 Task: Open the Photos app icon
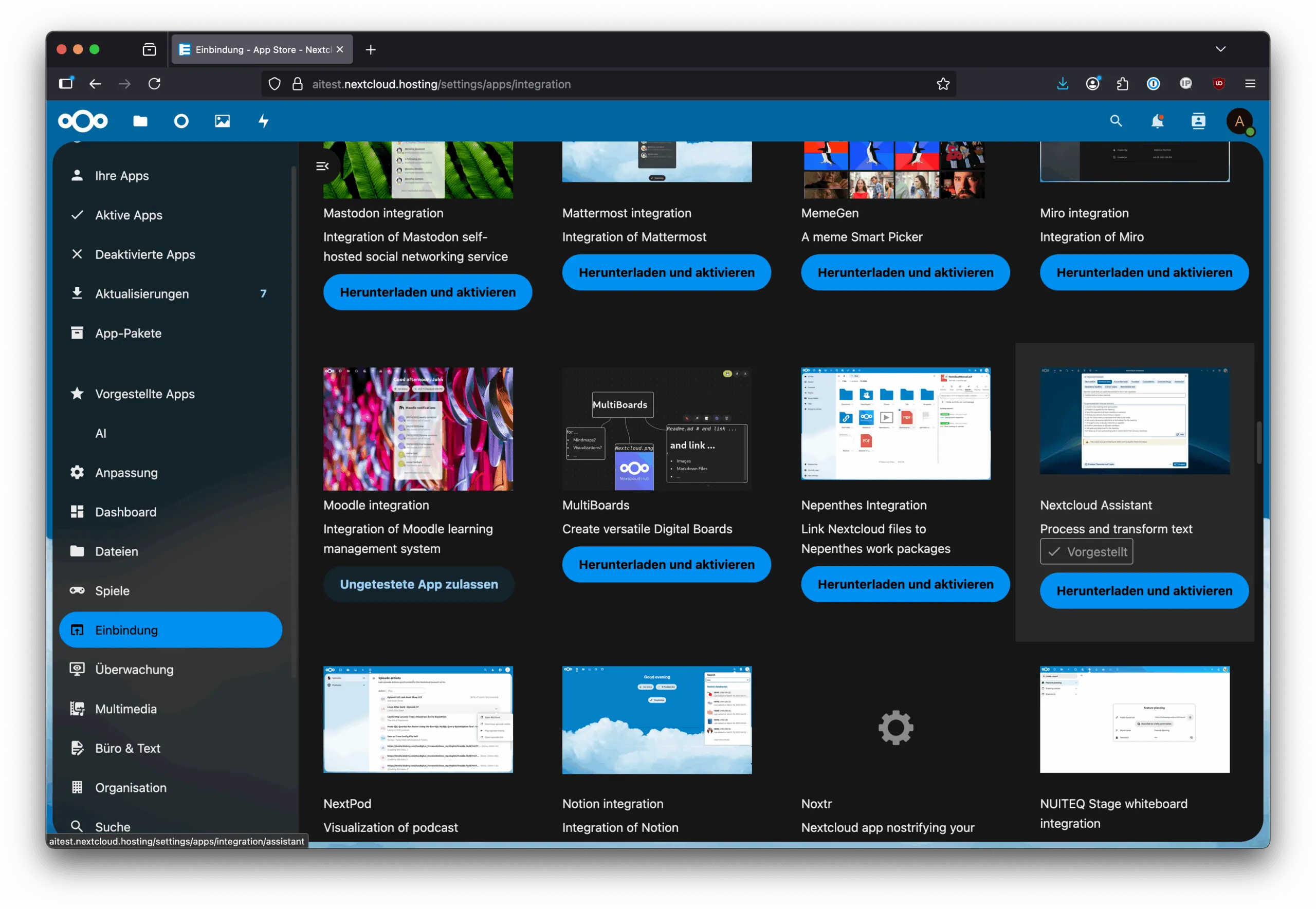pyautogui.click(x=222, y=121)
